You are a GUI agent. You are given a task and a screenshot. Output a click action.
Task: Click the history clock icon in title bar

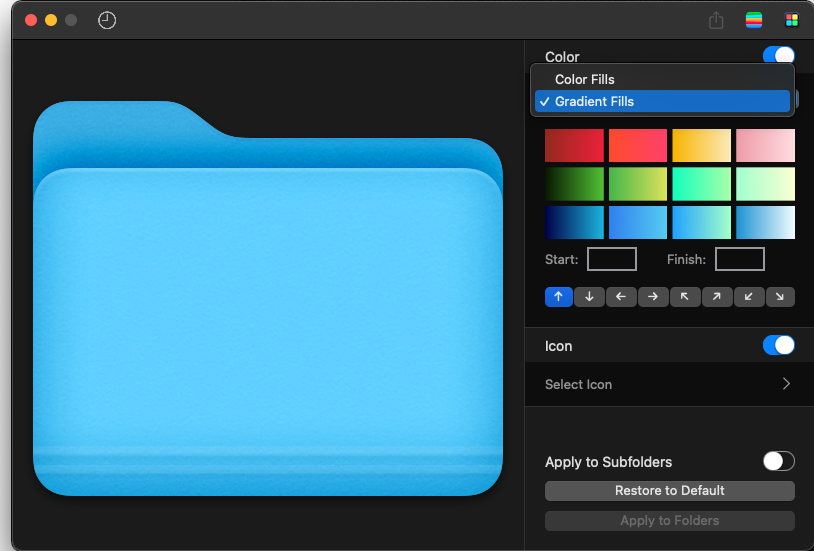[x=107, y=20]
